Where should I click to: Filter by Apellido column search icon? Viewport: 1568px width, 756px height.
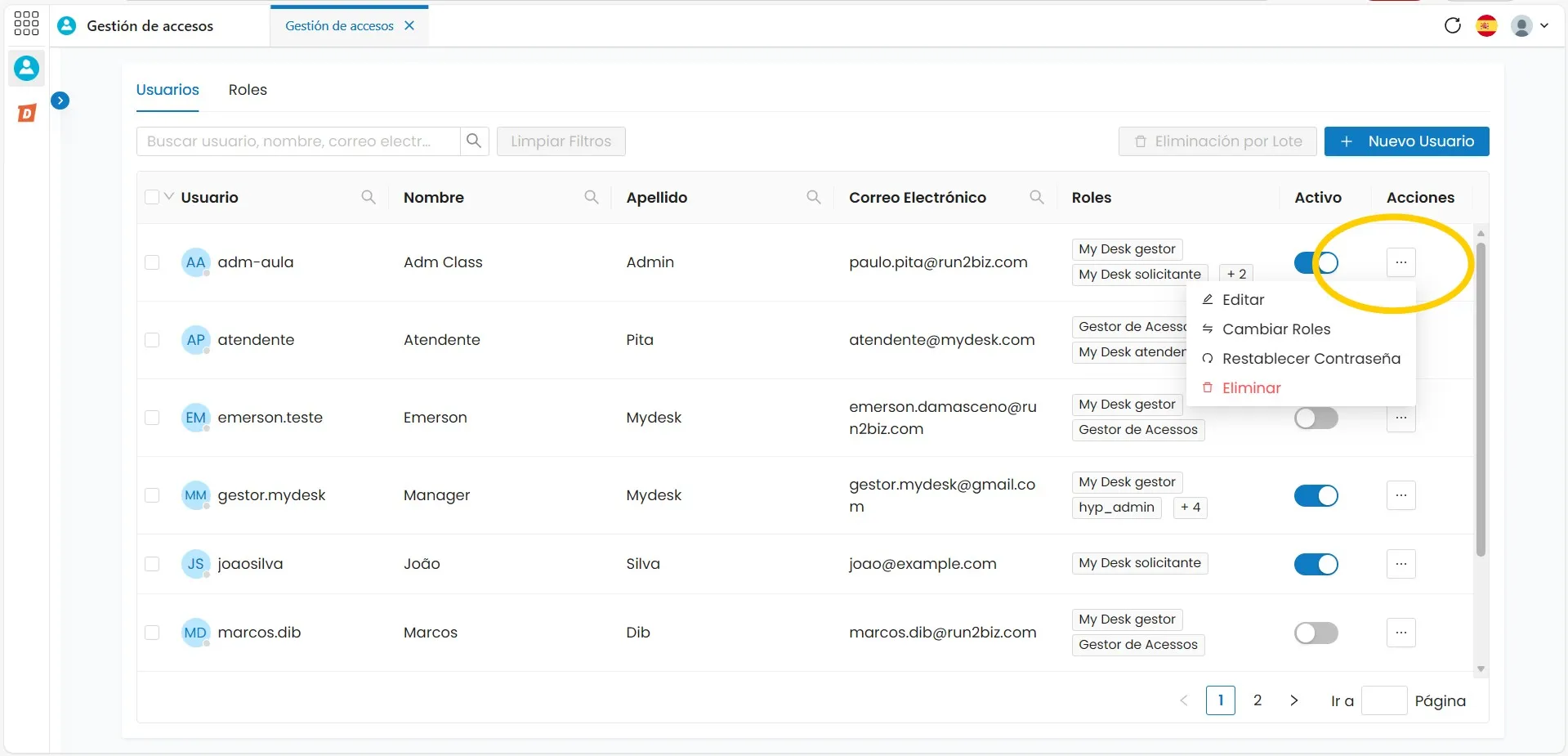(814, 197)
